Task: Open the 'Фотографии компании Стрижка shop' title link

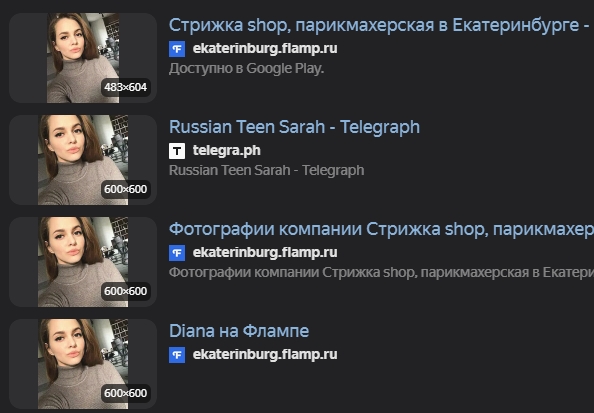Action: [x=381, y=229]
